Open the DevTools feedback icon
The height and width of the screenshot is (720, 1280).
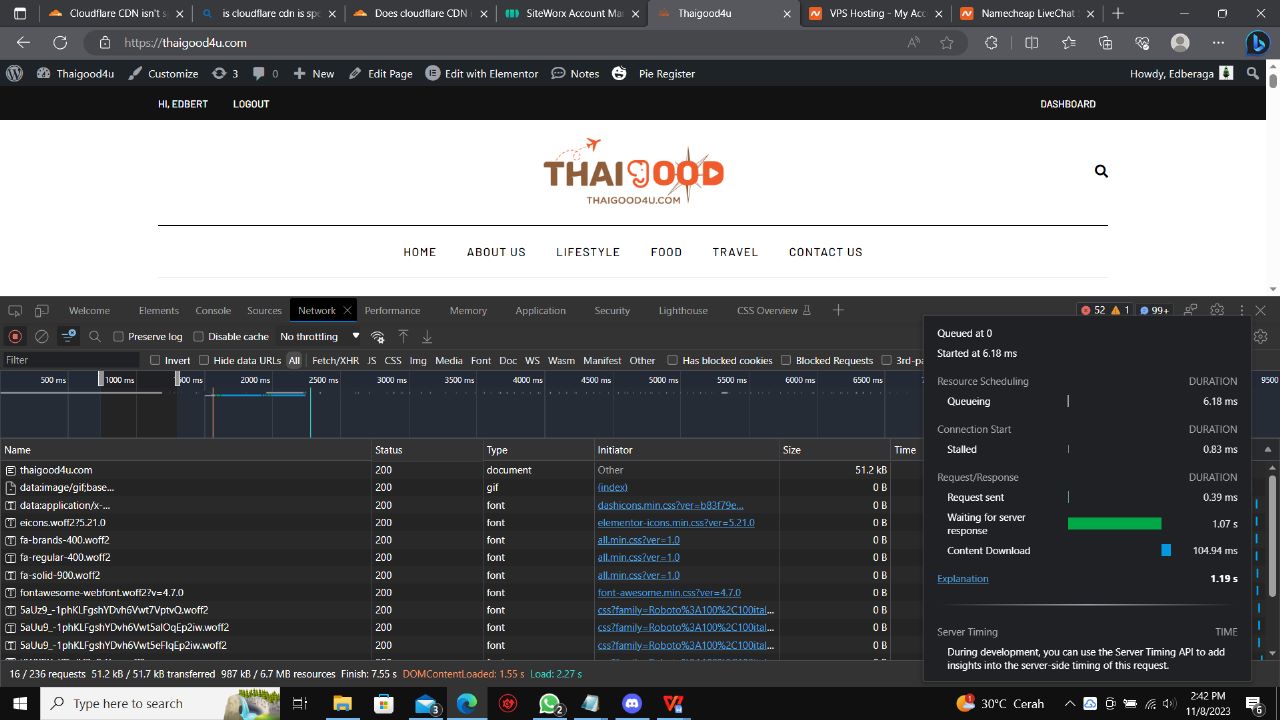(x=1191, y=311)
